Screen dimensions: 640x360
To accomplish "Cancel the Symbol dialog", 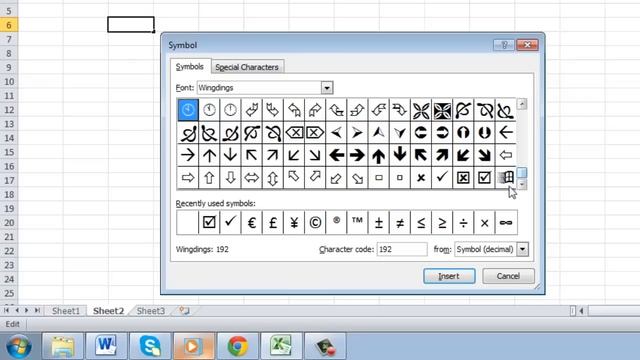I will coord(508,276).
